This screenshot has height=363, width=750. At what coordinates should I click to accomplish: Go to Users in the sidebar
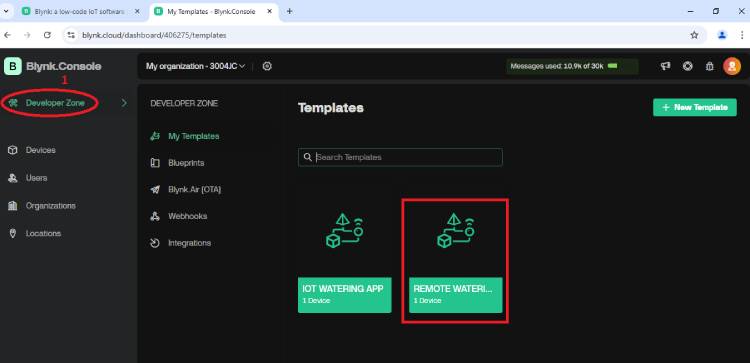click(36, 178)
